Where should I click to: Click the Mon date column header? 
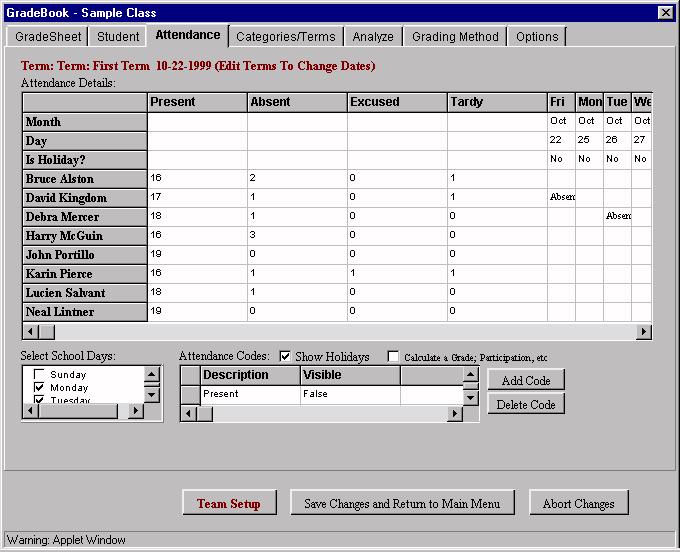pyautogui.click(x=589, y=102)
